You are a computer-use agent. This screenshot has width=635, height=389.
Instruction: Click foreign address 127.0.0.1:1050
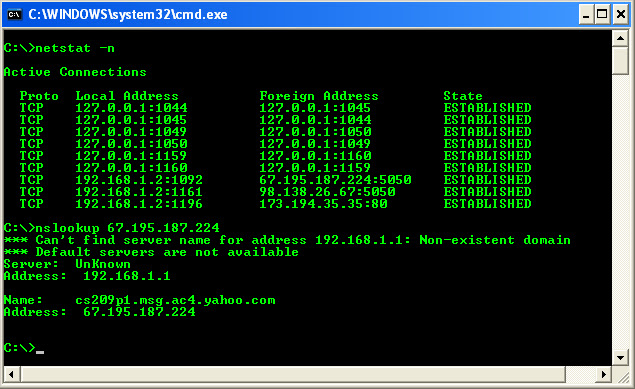coord(315,132)
